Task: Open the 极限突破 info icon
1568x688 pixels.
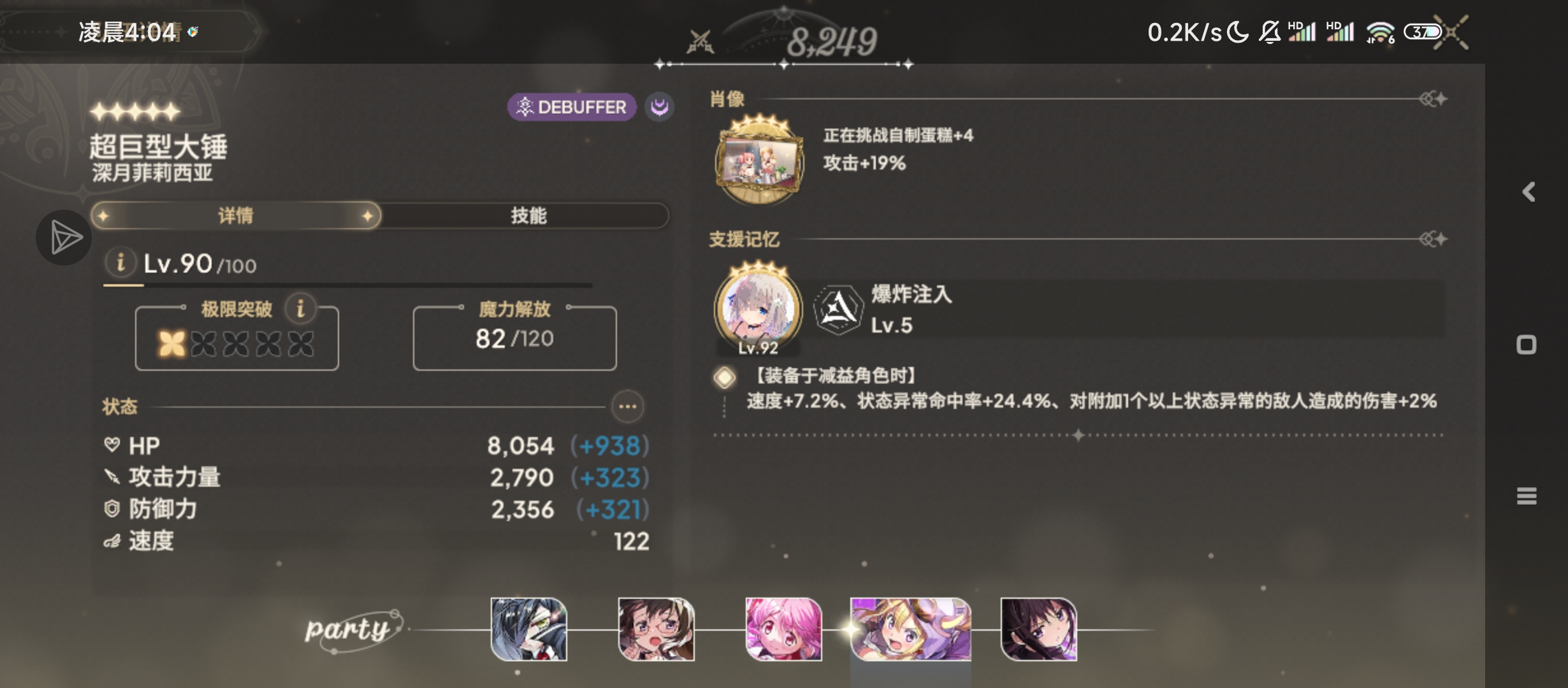Action: 300,308
